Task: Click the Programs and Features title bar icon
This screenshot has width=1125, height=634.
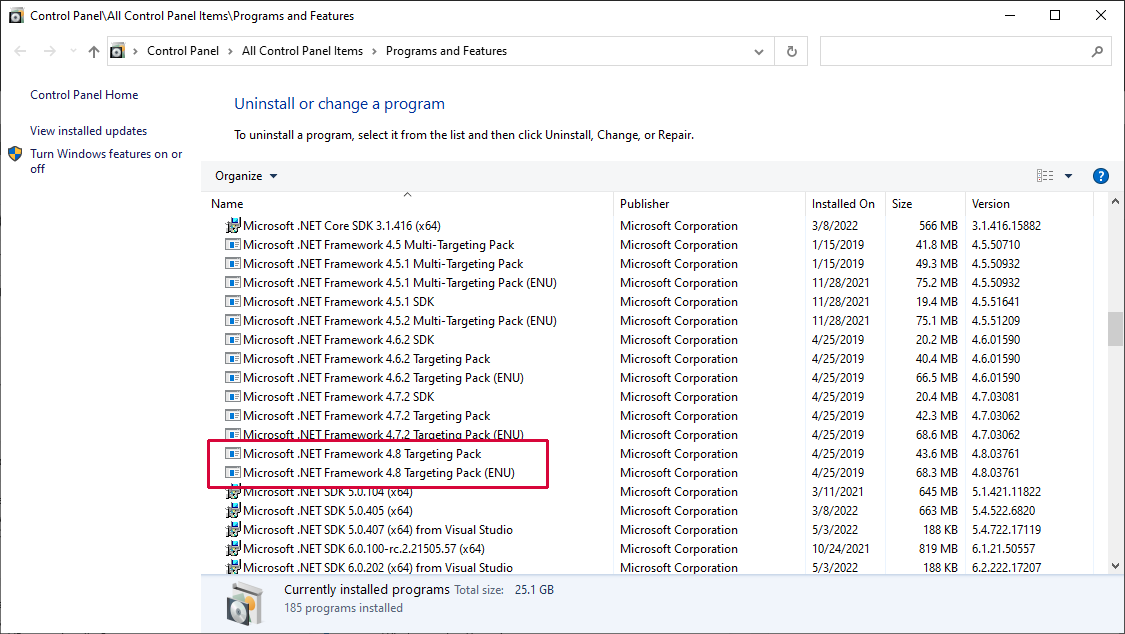Action: [x=15, y=15]
